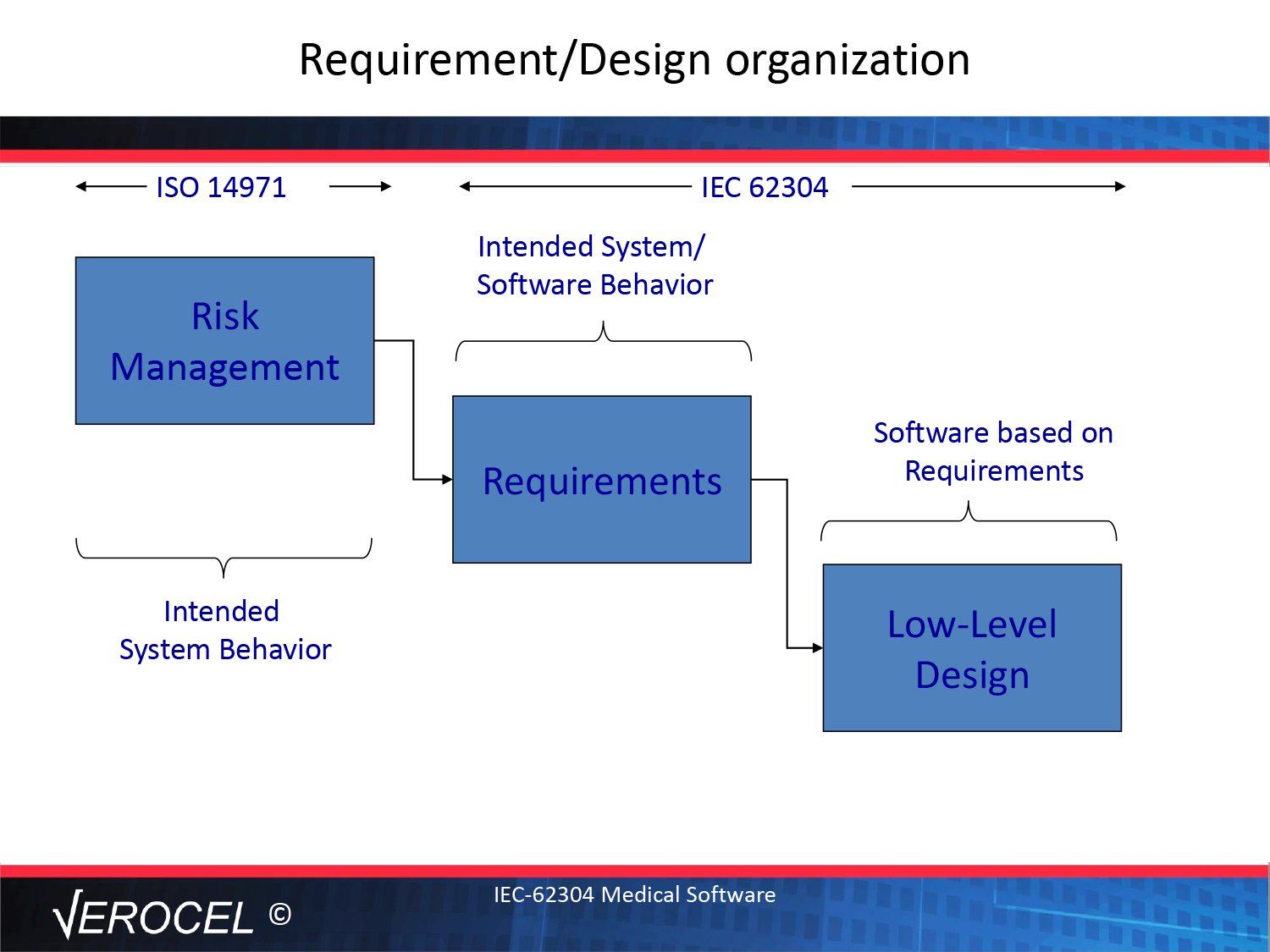The image size is (1270, 952).
Task: Click the 'Requirement/Design organization' slide title
Action: (x=634, y=61)
